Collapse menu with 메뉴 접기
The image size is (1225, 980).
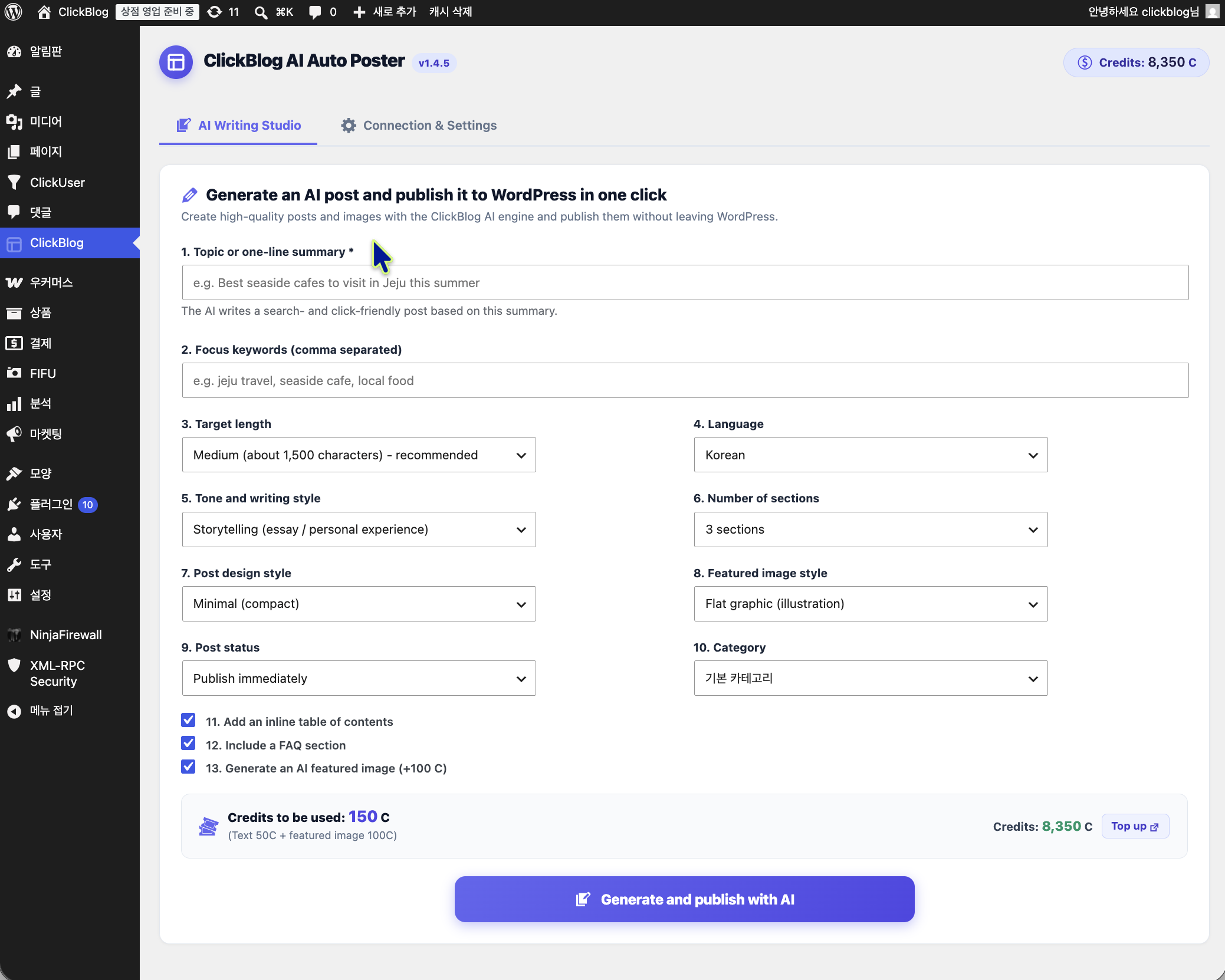click(70, 711)
